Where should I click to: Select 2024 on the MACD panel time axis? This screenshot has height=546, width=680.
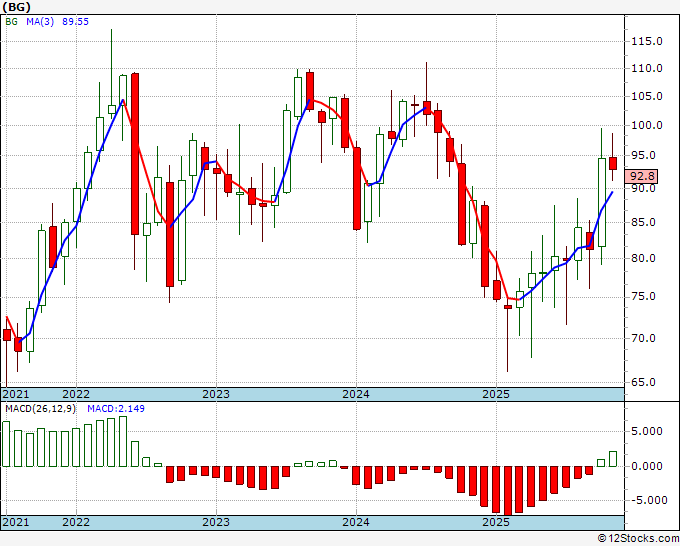[x=356, y=522]
